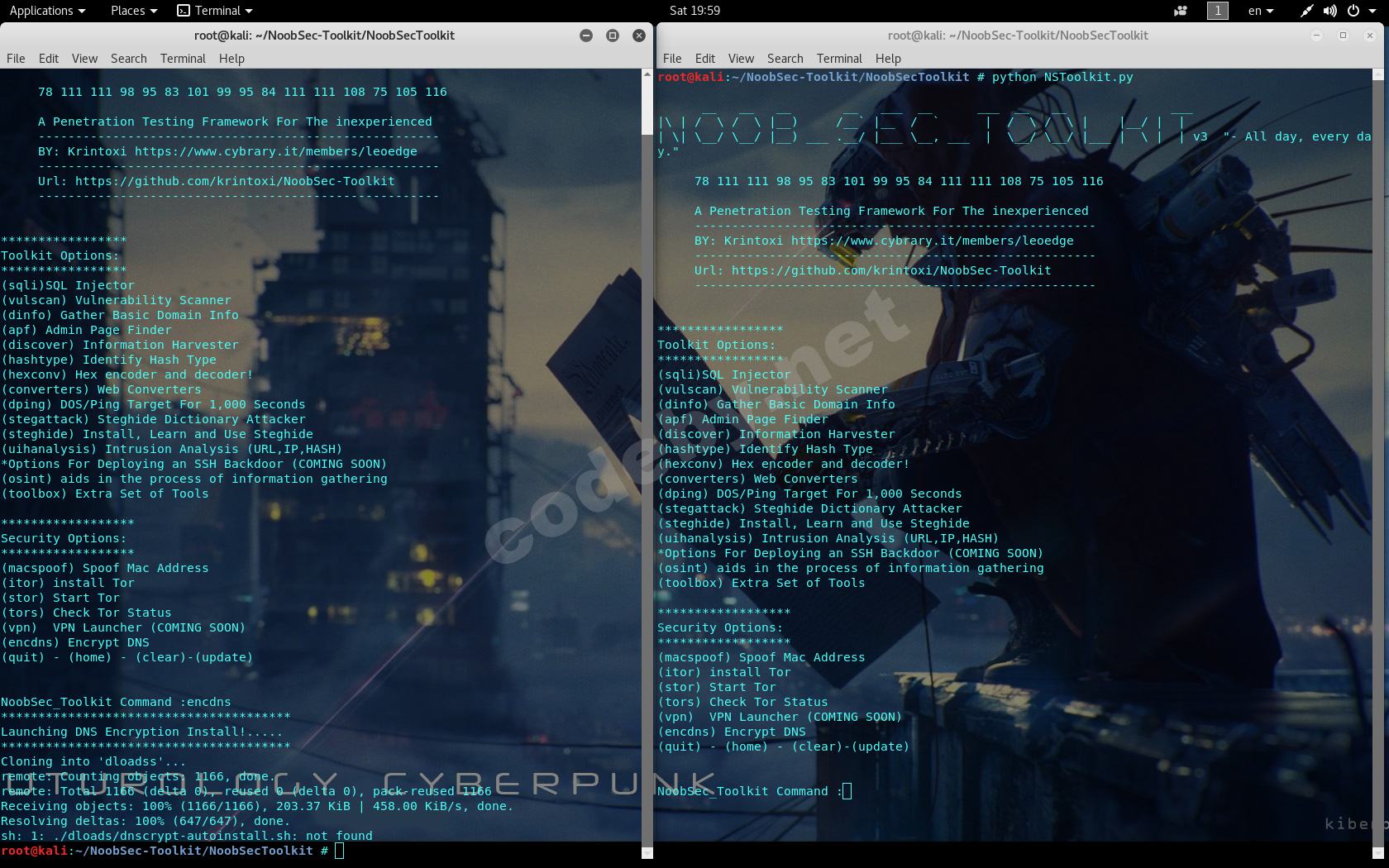The width and height of the screenshot is (1389, 868).
Task: Minimize the left terminal window
Action: coord(586,36)
